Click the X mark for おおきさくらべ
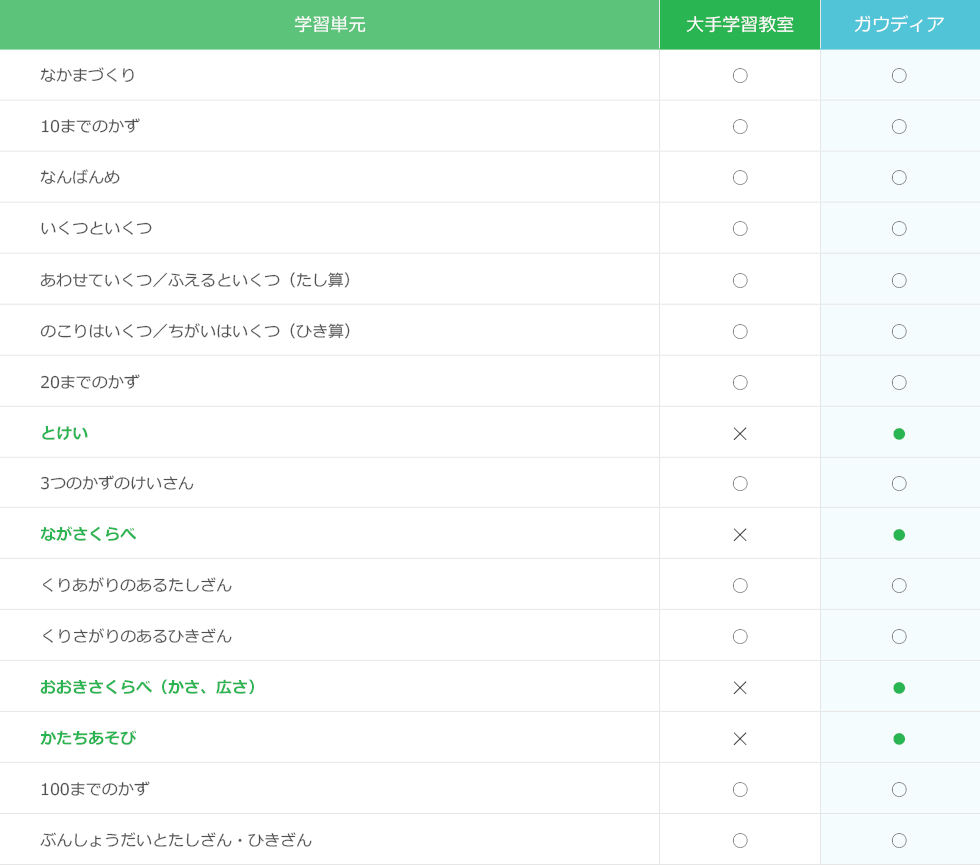Image resolution: width=980 pixels, height=865 pixels. (740, 688)
